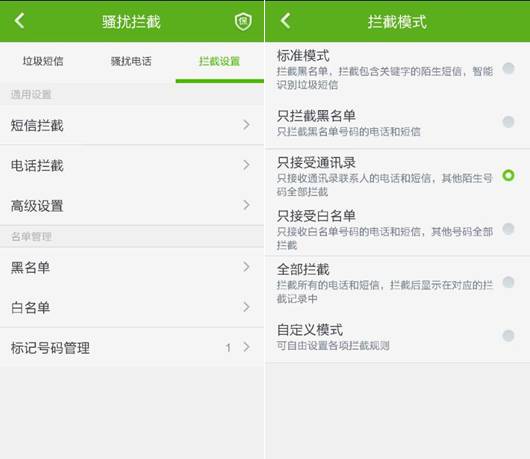Tap the 全部拦截 title text
The width and height of the screenshot is (530, 459).
point(303,269)
